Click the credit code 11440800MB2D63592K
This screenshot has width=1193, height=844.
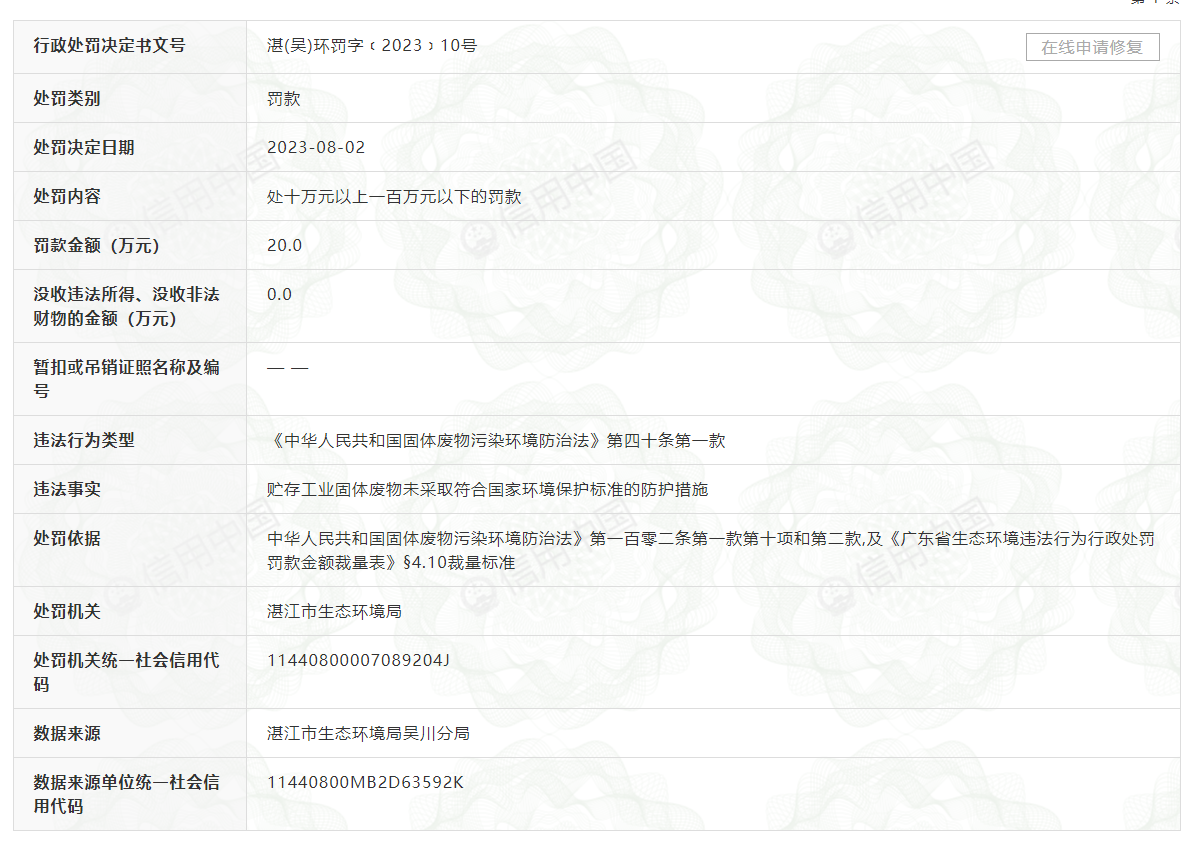pos(365,782)
